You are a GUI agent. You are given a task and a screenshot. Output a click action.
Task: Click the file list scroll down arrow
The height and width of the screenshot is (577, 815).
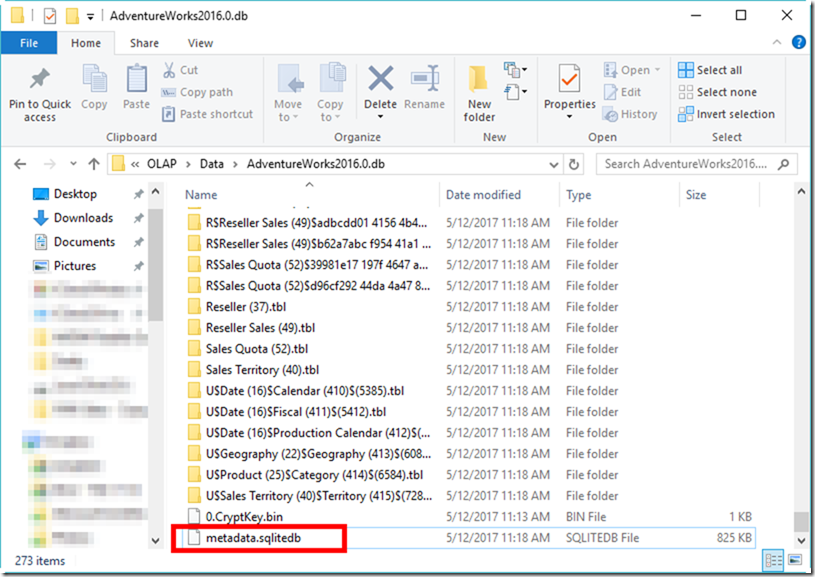801,540
